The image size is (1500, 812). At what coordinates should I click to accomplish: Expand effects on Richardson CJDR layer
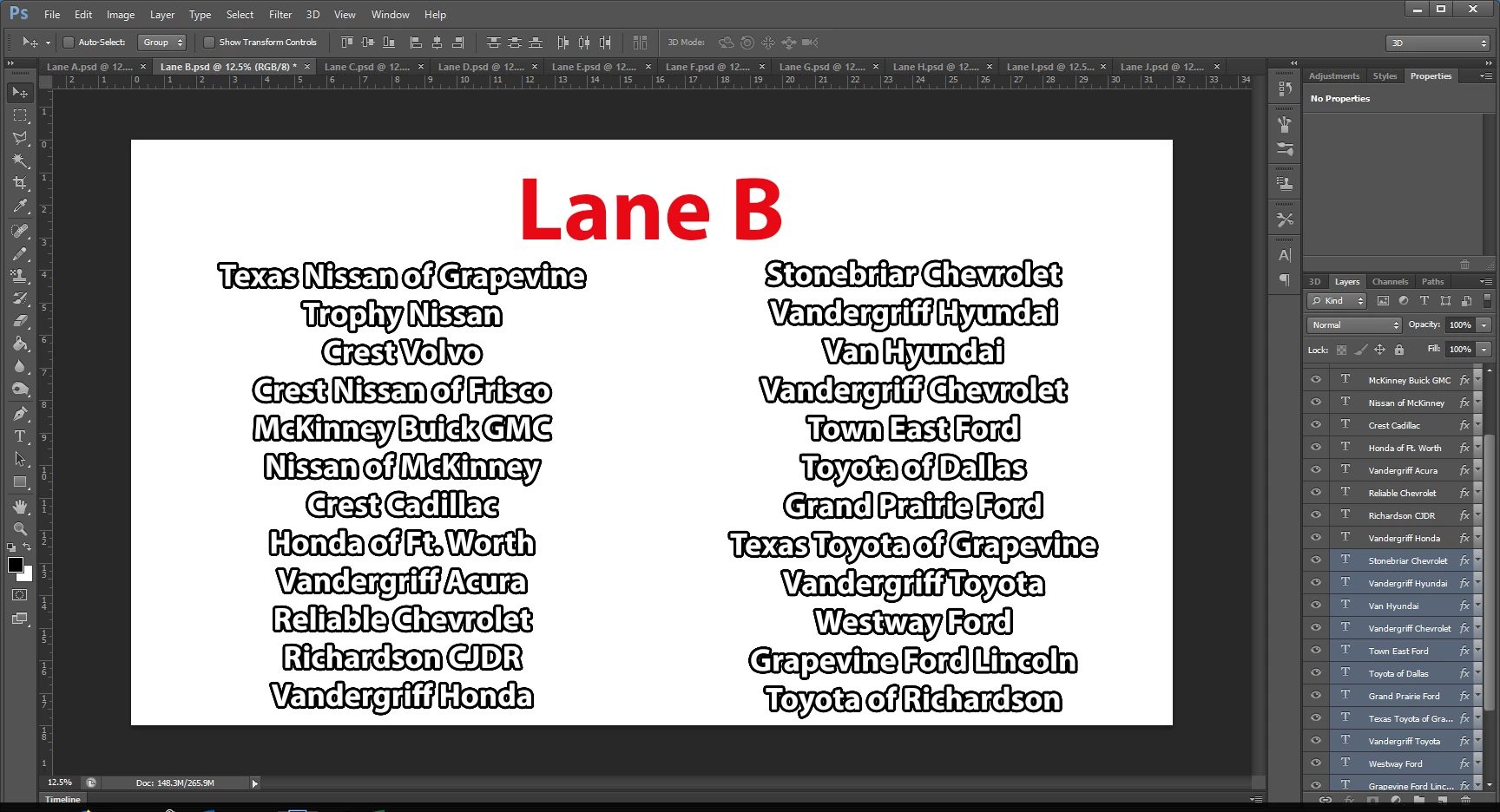[x=1477, y=515]
